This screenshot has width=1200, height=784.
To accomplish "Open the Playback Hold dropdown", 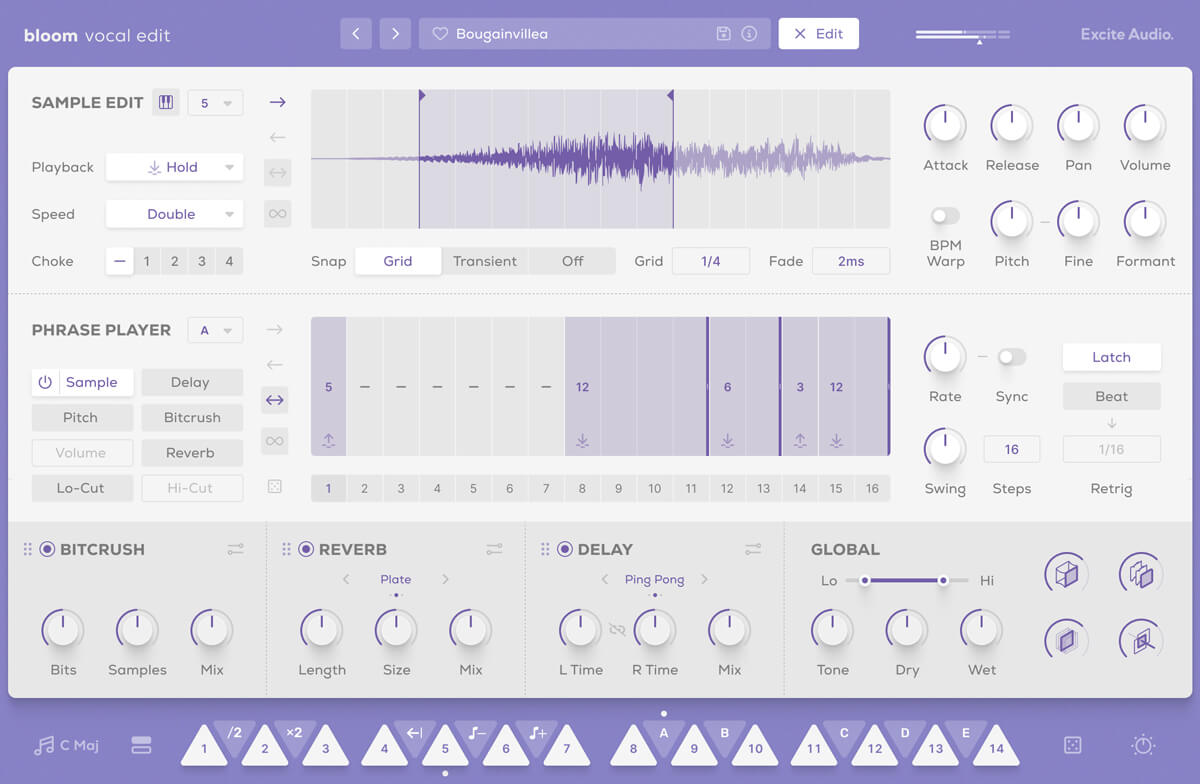I will 174,167.
